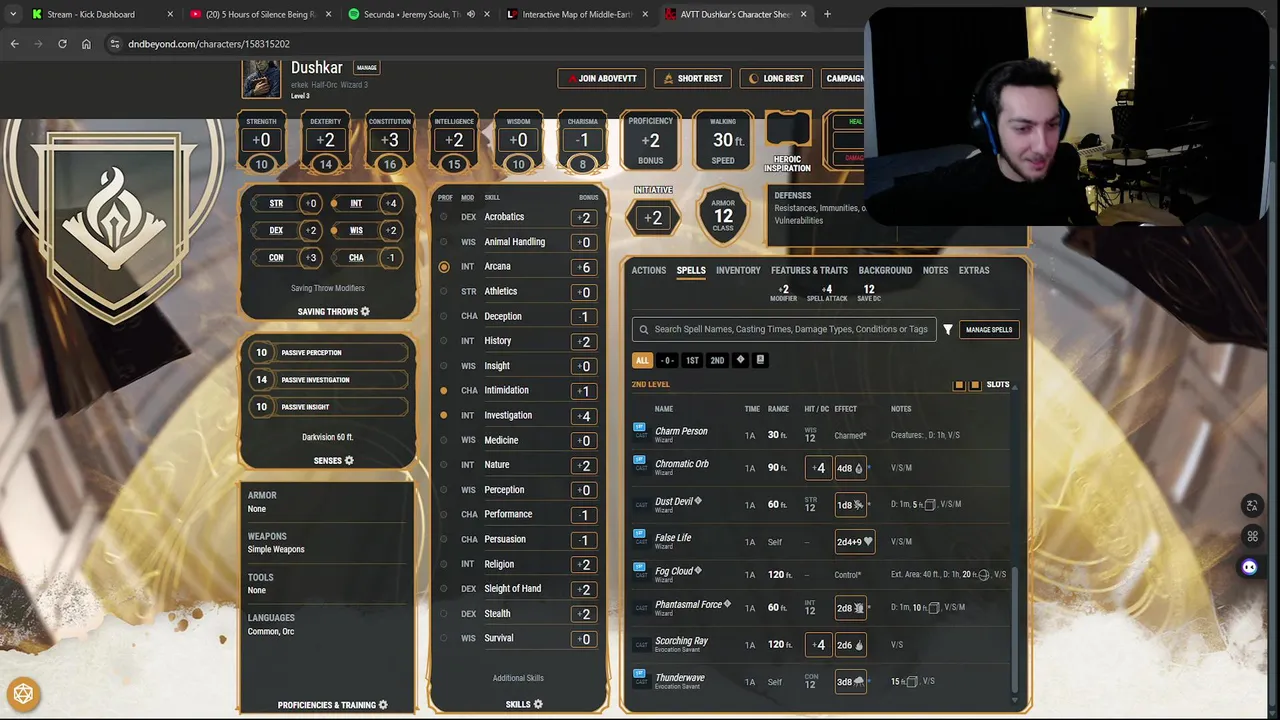Image resolution: width=1280 pixels, height=720 pixels.
Task: Switch to the Actions tab
Action: (x=648, y=270)
